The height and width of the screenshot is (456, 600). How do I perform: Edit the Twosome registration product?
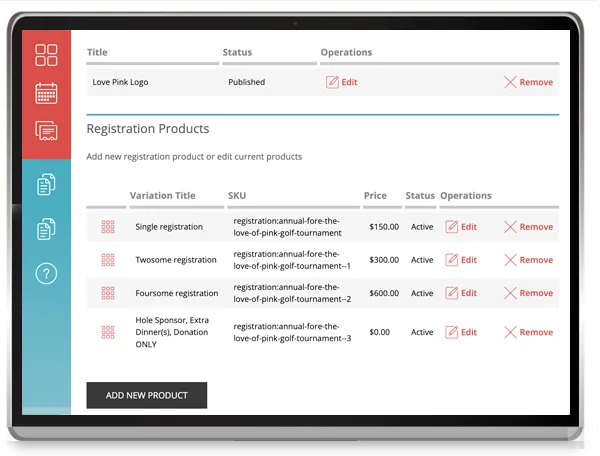pos(461,260)
